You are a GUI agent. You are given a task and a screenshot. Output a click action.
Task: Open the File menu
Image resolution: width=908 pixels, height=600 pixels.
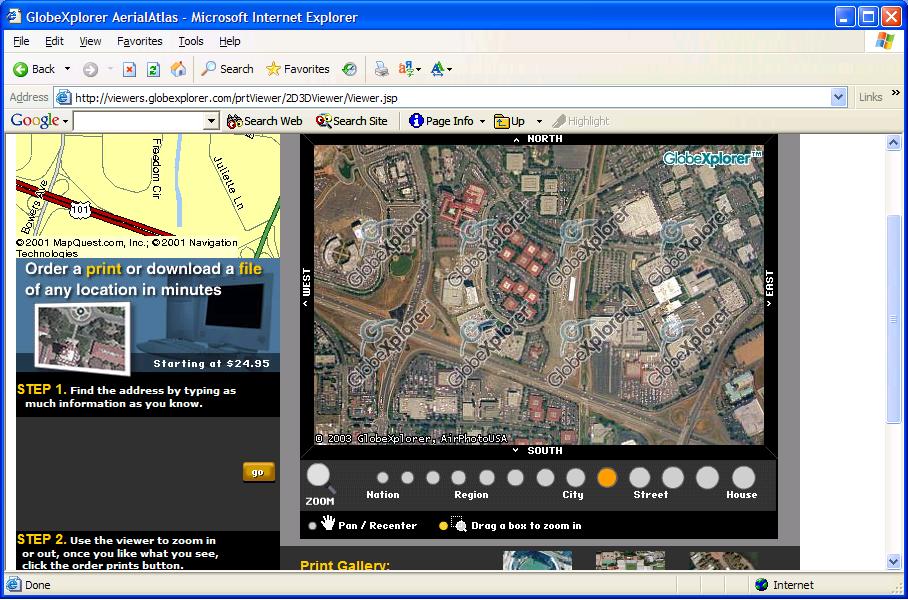pos(21,41)
